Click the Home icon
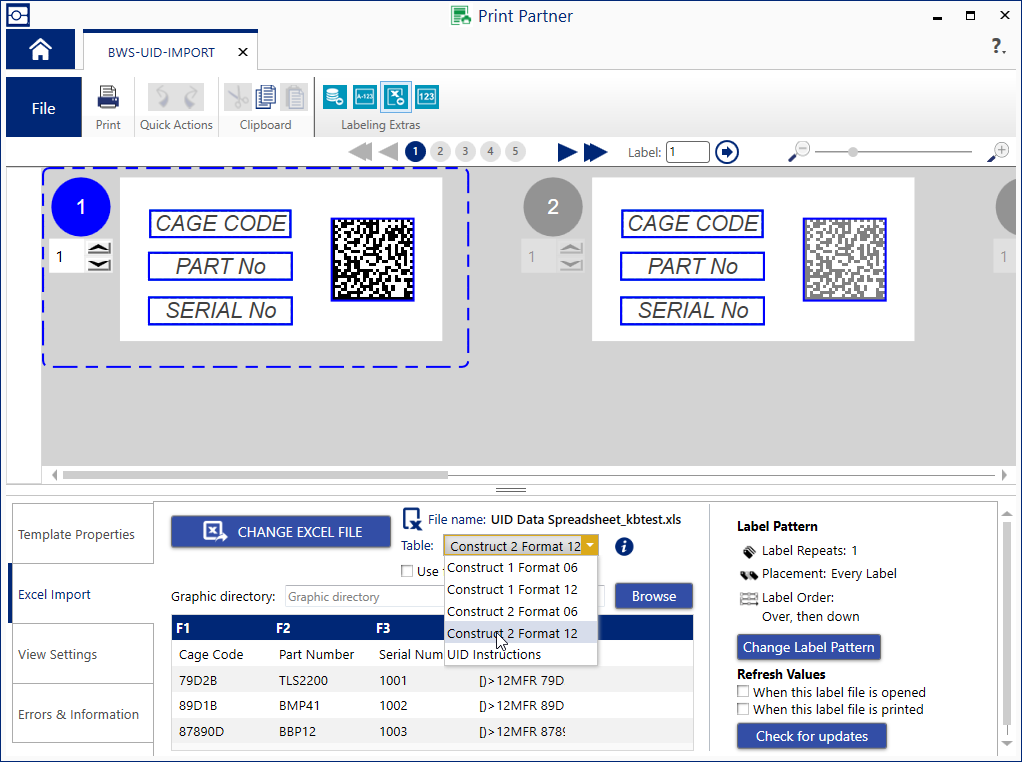1022x762 pixels. coord(40,50)
